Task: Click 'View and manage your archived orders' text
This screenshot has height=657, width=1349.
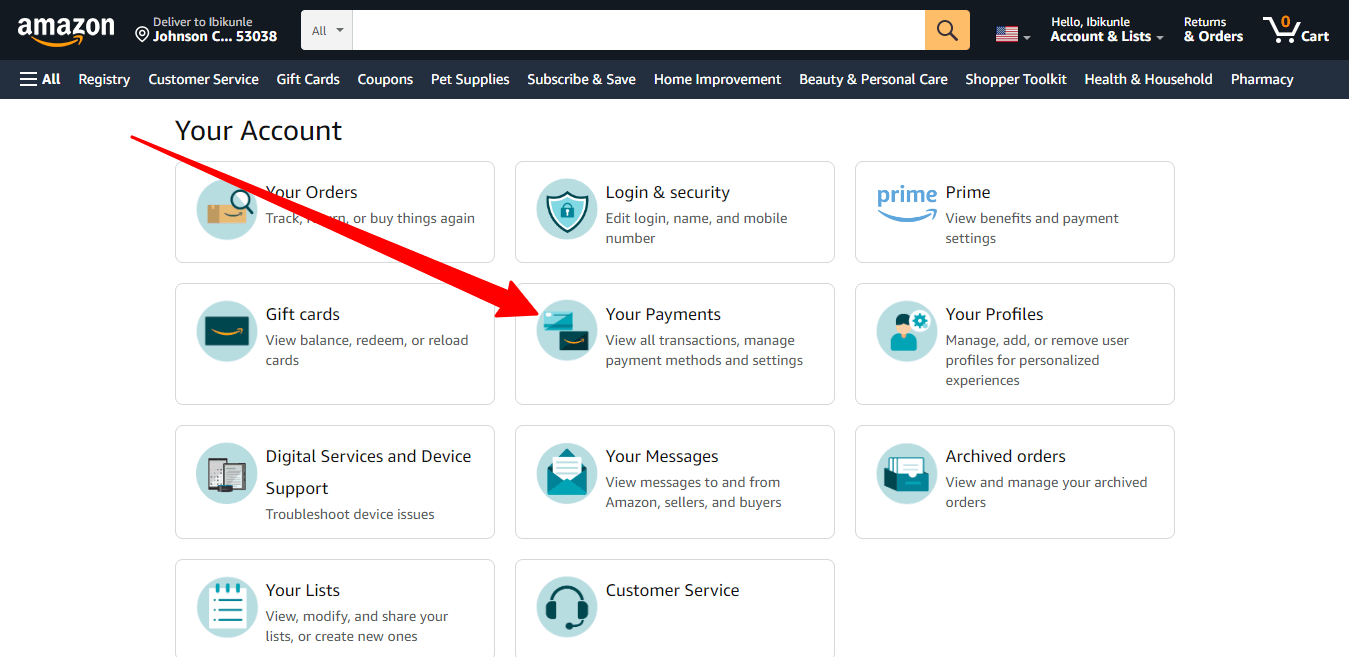Action: (1046, 492)
